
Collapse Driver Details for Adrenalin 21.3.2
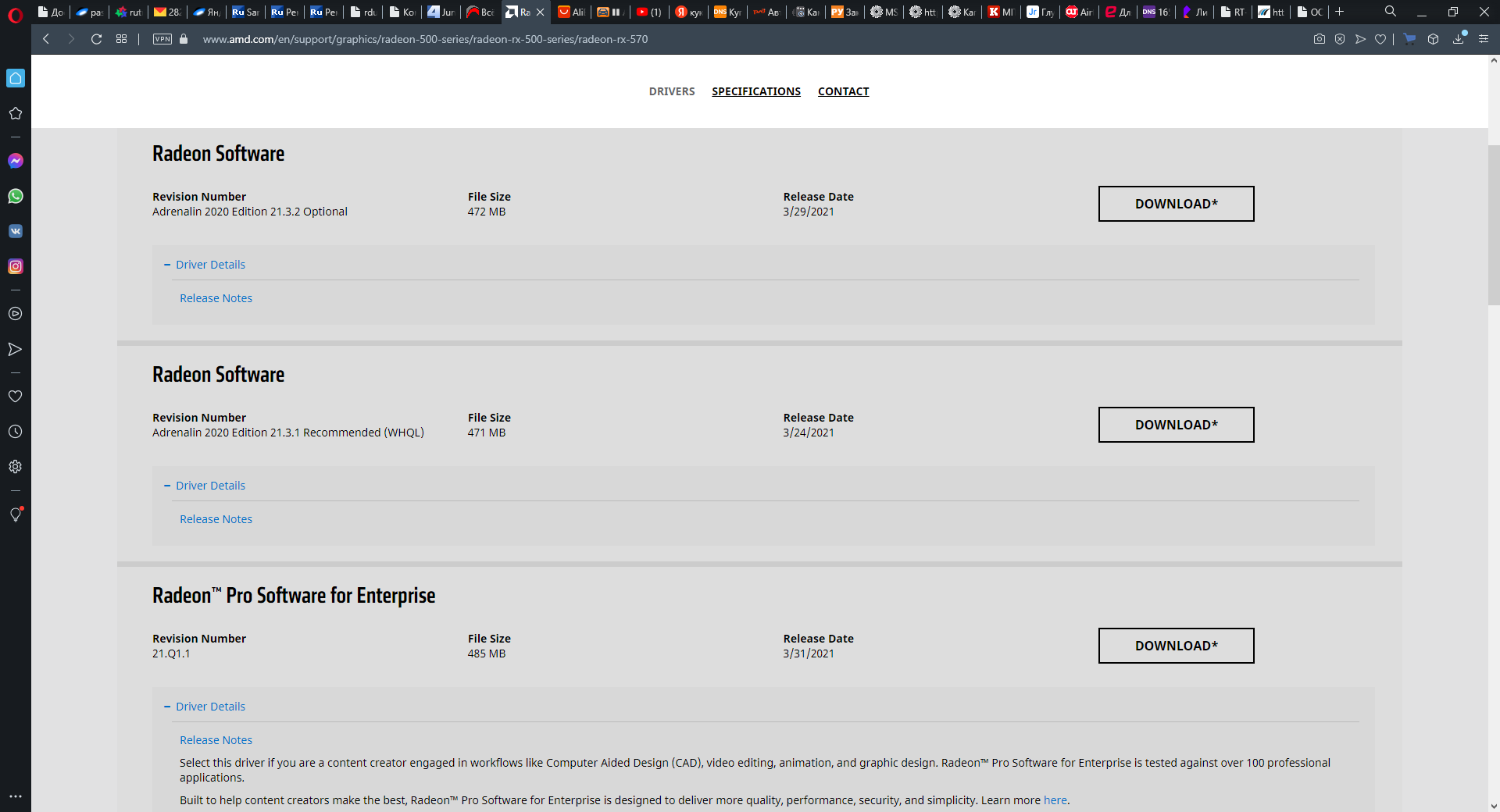point(205,265)
